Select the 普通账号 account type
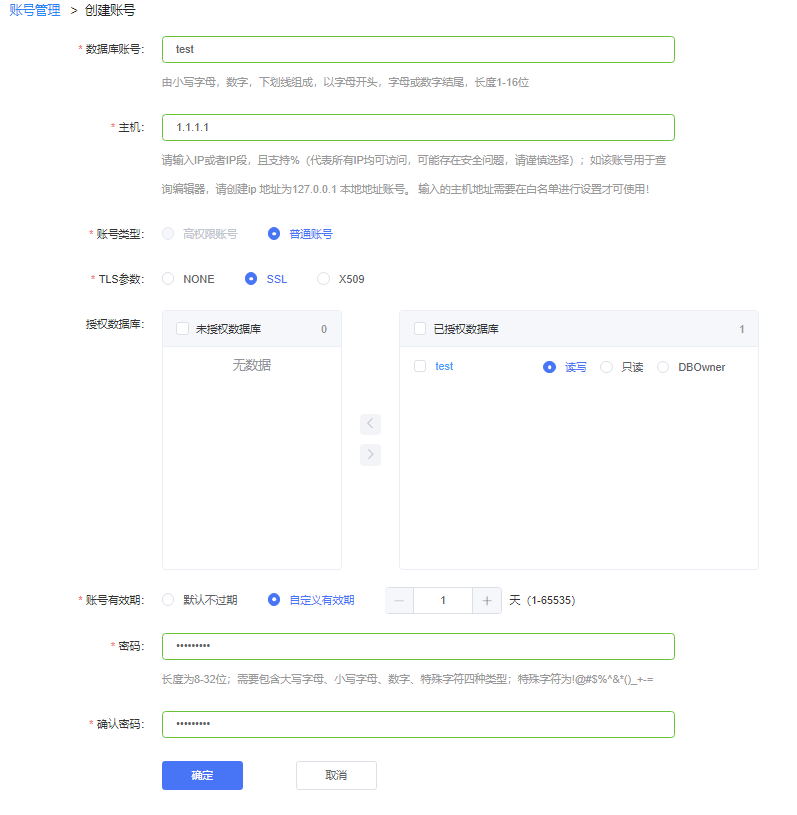Image resolution: width=797 pixels, height=815 pixels. point(274,234)
